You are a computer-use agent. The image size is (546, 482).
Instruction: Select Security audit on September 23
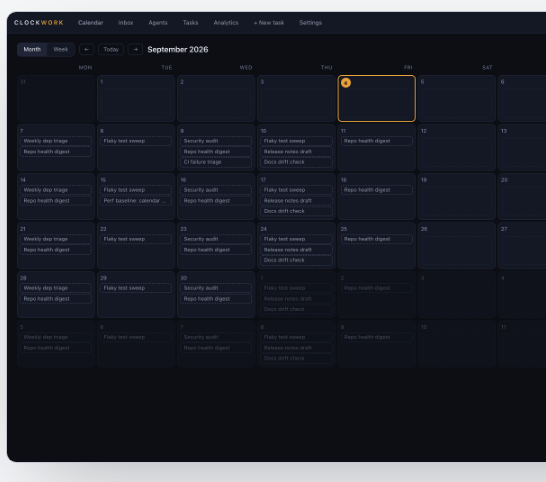[x=216, y=239]
